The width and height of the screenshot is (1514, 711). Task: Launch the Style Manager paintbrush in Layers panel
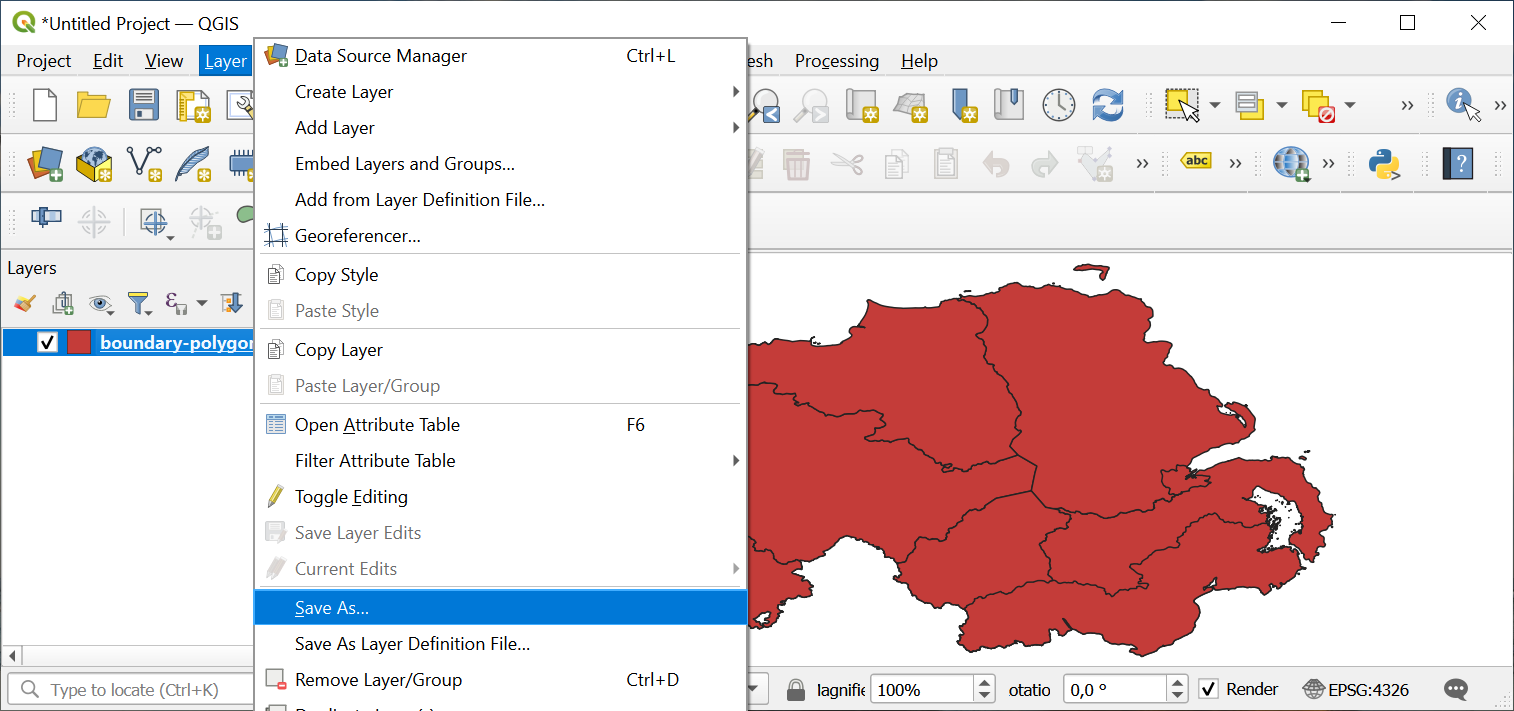[x=24, y=303]
